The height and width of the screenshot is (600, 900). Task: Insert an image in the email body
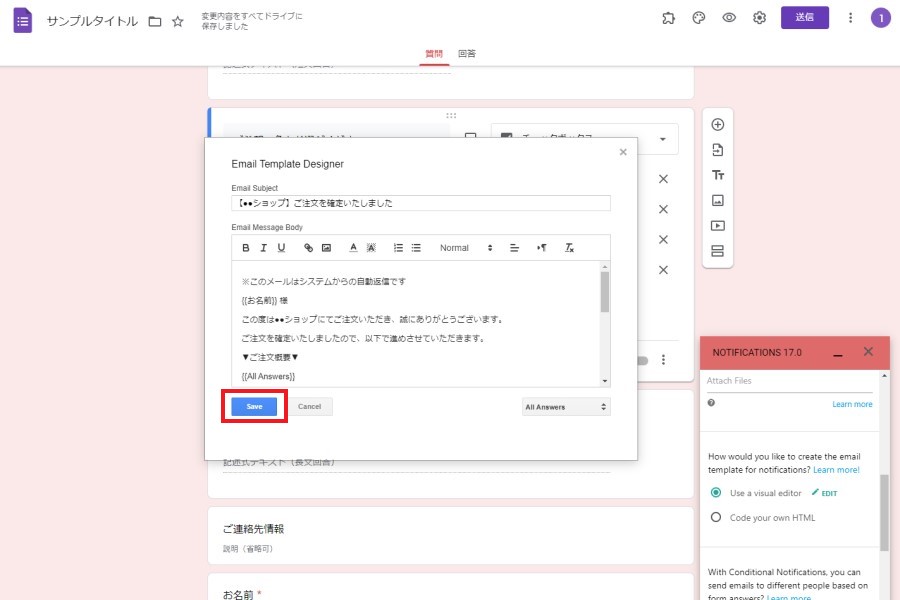click(326, 248)
